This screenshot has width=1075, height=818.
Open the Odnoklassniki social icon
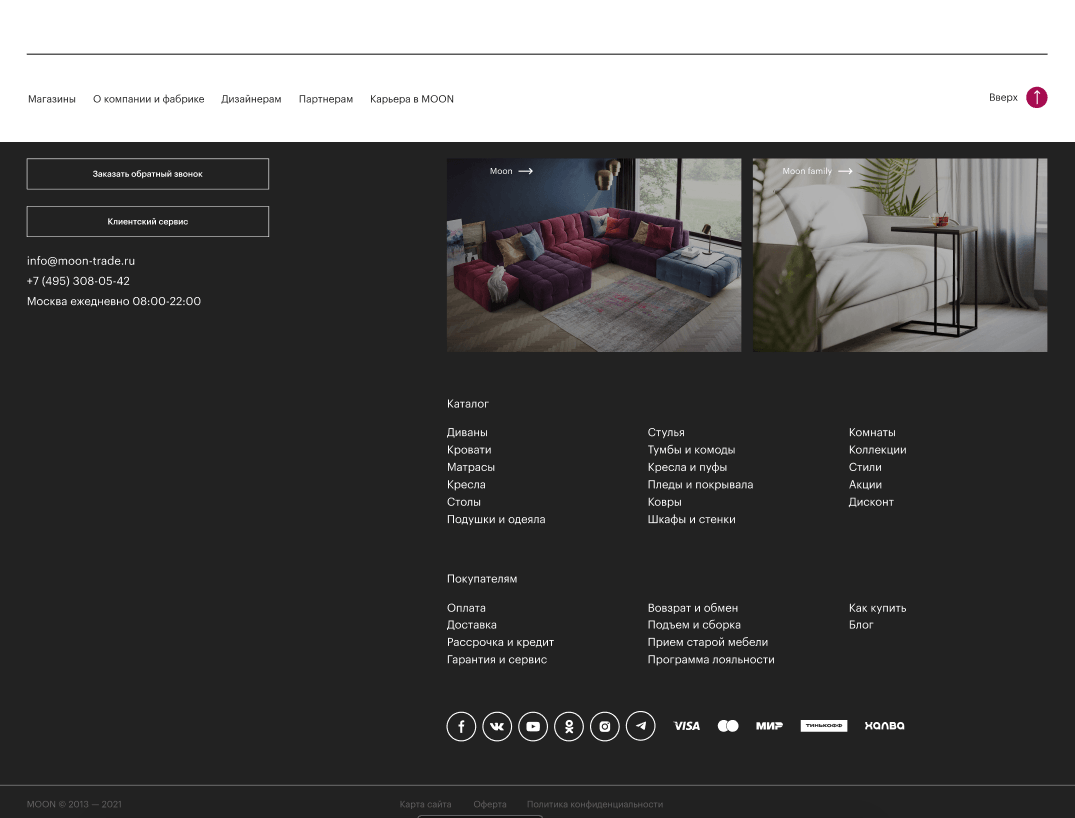(569, 727)
